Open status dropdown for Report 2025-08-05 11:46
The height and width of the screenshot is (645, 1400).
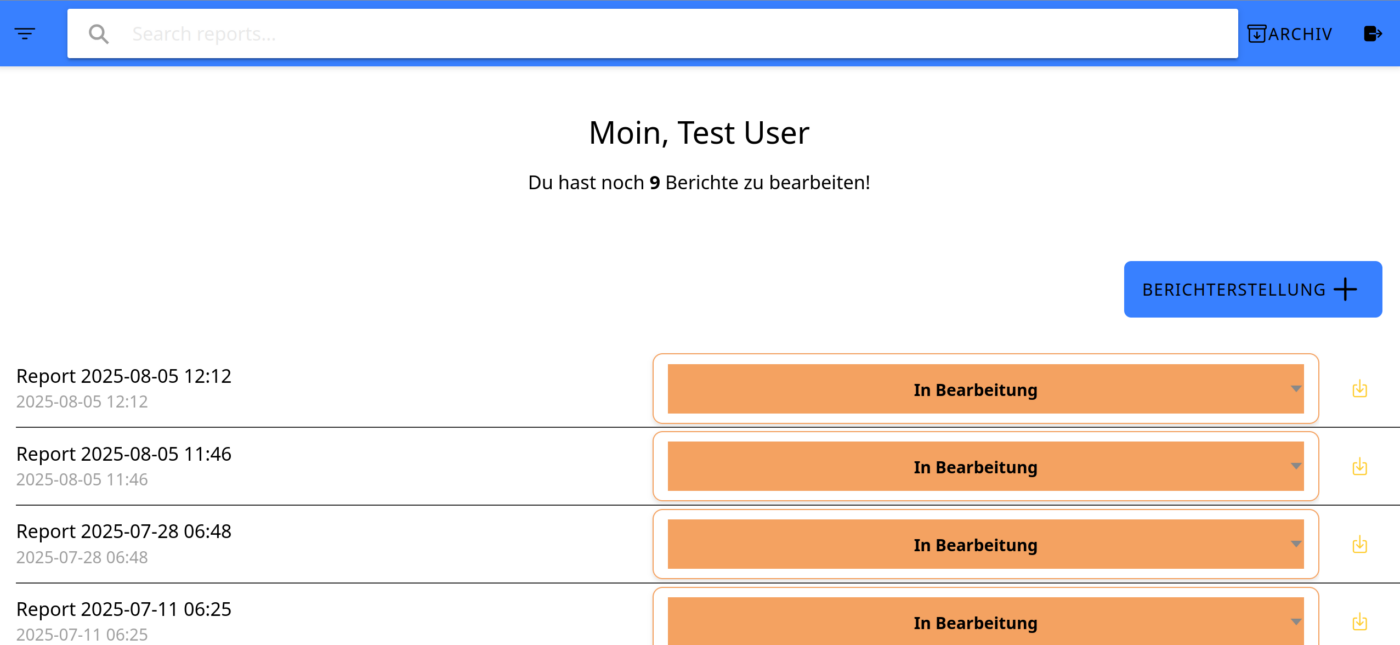(x=985, y=467)
